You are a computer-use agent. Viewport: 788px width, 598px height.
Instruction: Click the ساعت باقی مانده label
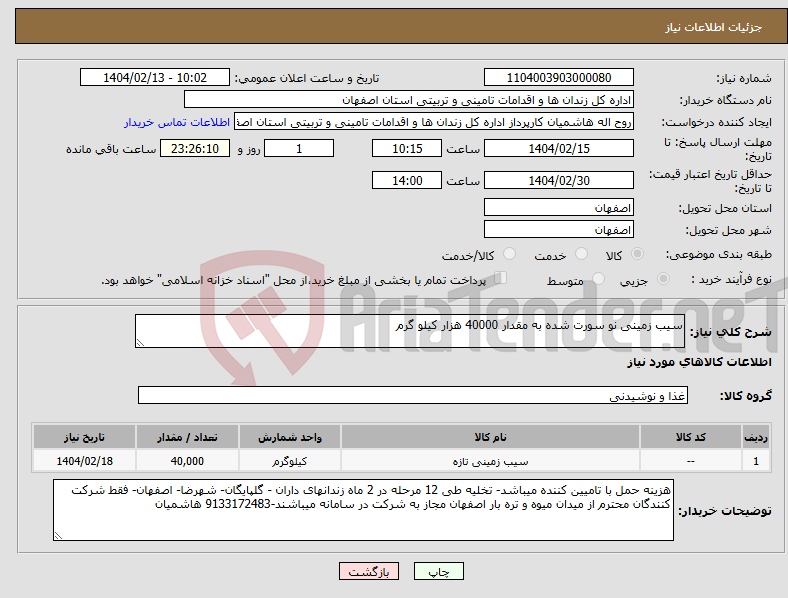[111, 149]
